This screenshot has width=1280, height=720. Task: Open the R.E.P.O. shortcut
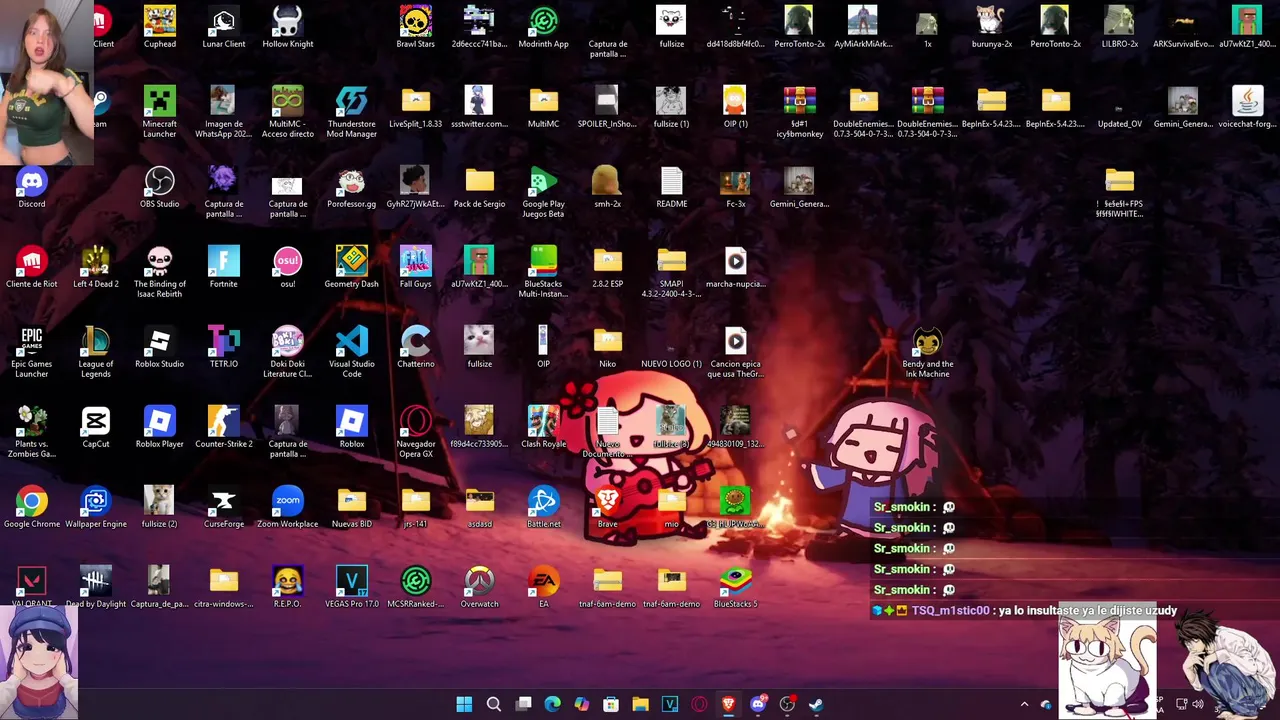tap(288, 587)
